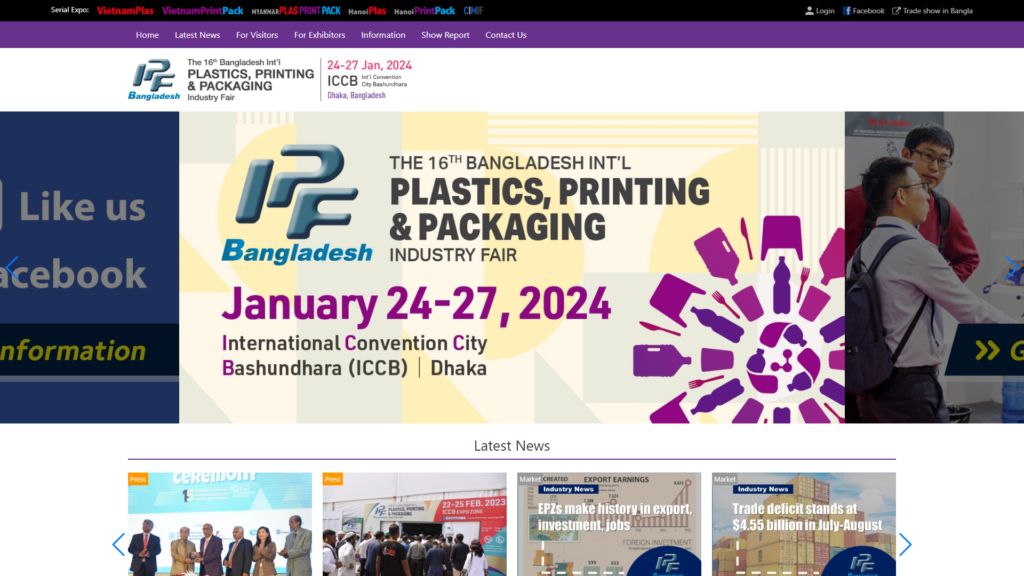
Task: Open the Latest News menu
Action: tap(197, 35)
